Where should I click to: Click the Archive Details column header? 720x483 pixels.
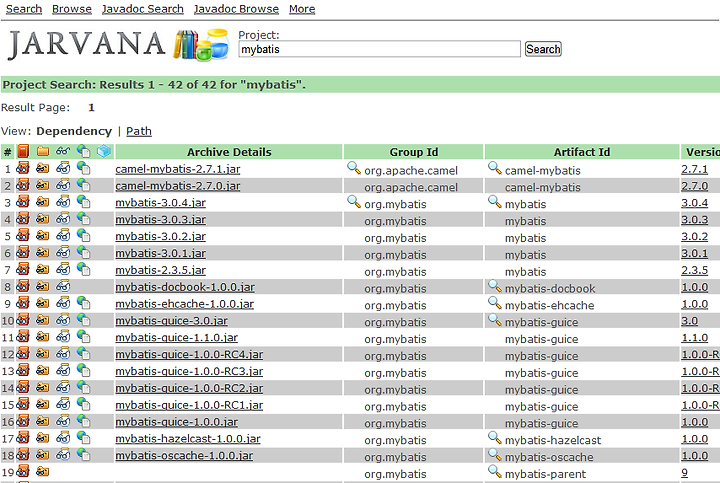pyautogui.click(x=229, y=152)
